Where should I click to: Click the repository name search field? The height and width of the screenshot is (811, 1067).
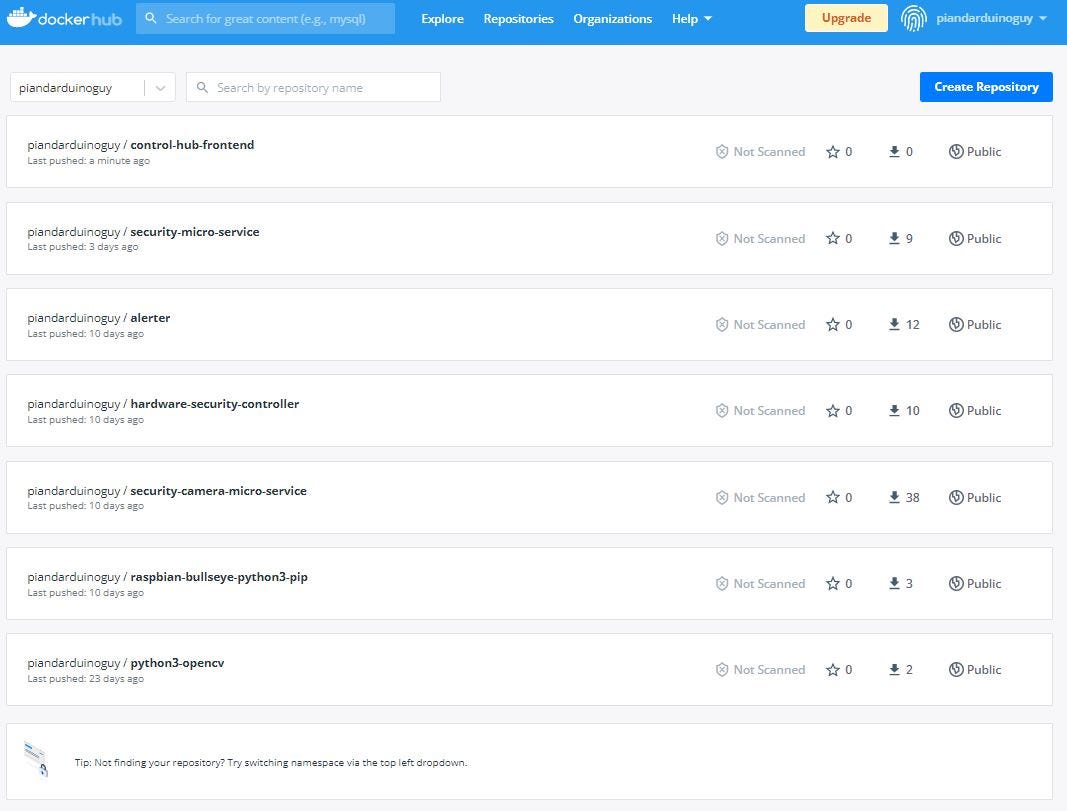(313, 87)
